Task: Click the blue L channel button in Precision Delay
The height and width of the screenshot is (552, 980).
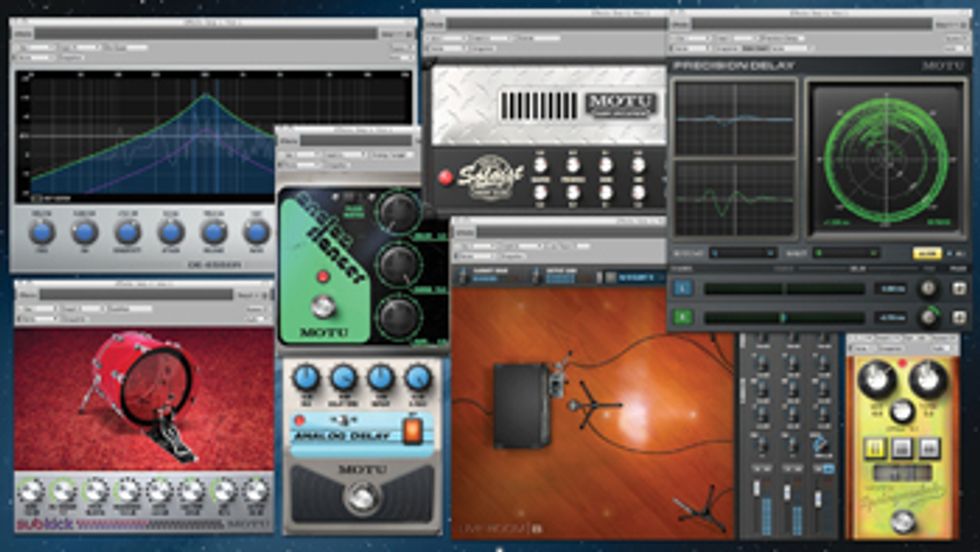Action: tap(682, 288)
